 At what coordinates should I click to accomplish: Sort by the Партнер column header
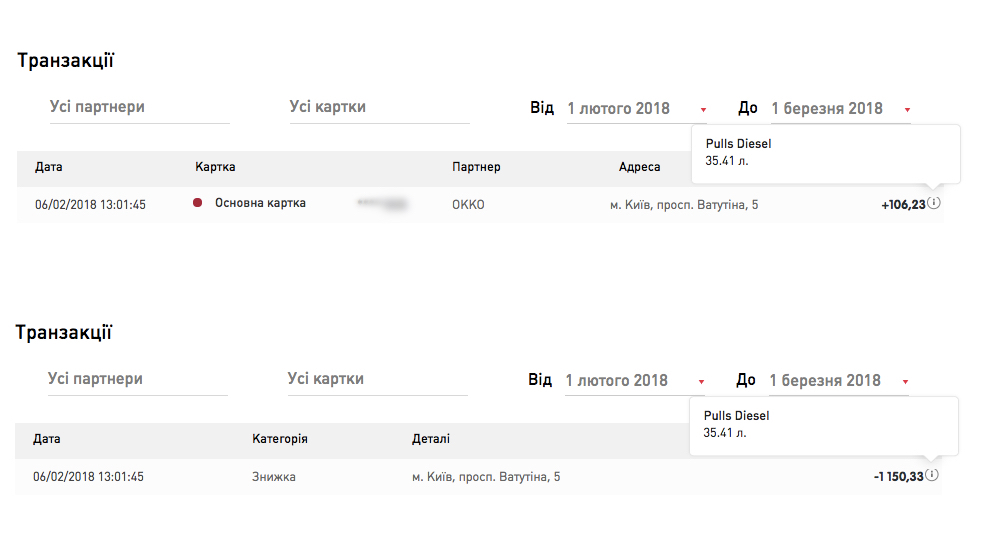point(476,167)
